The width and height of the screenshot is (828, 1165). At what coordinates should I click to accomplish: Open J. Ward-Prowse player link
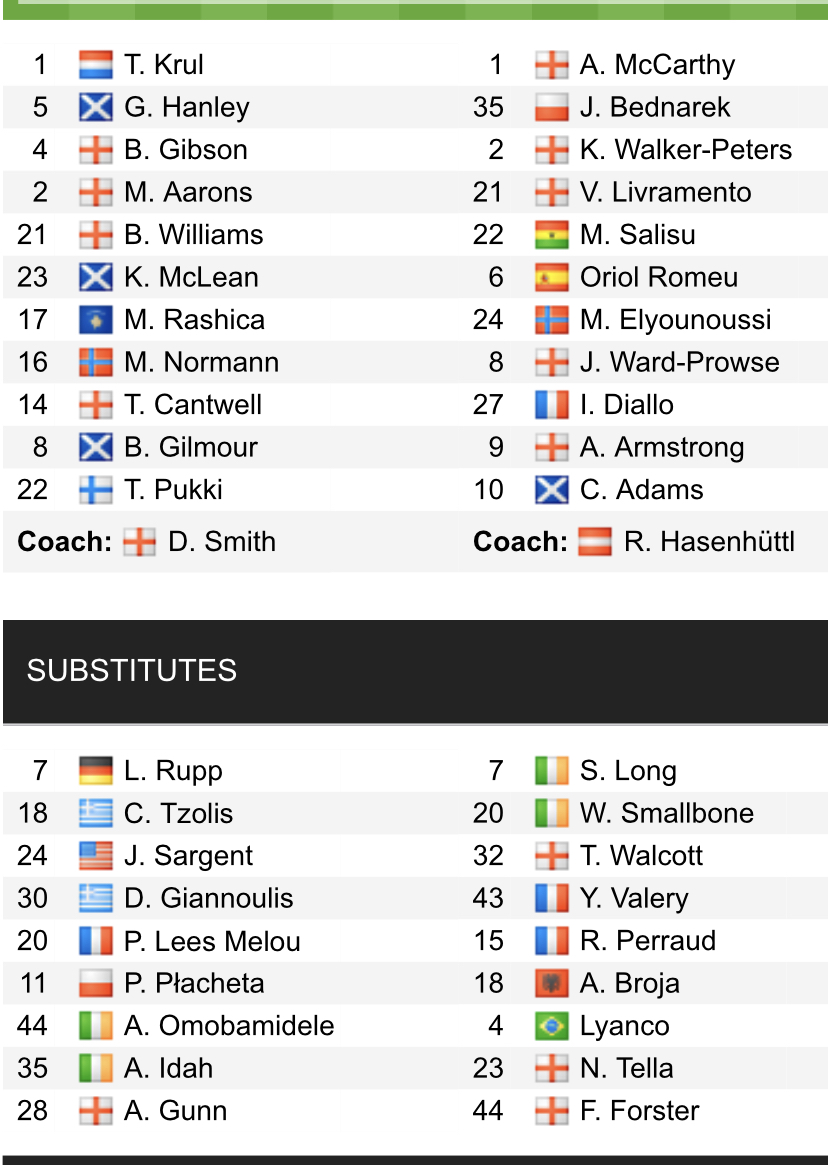click(679, 362)
